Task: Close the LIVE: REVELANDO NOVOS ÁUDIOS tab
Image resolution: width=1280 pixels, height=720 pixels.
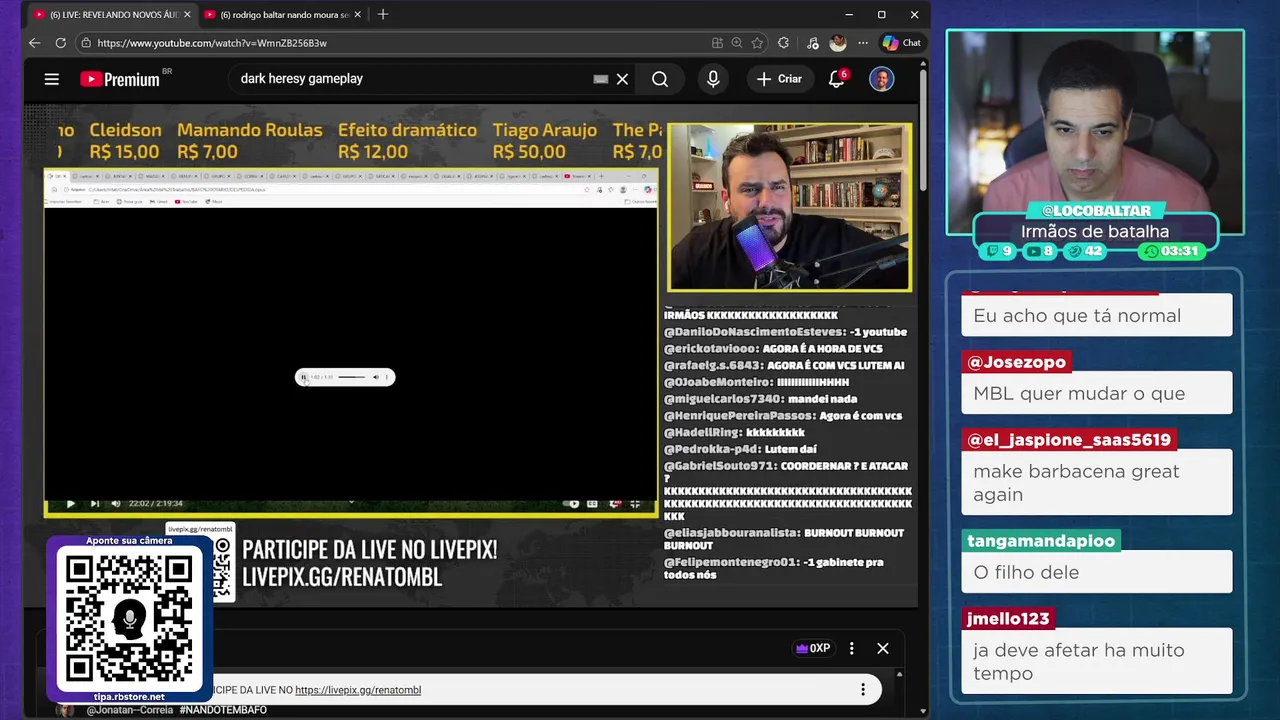Action: click(187, 15)
